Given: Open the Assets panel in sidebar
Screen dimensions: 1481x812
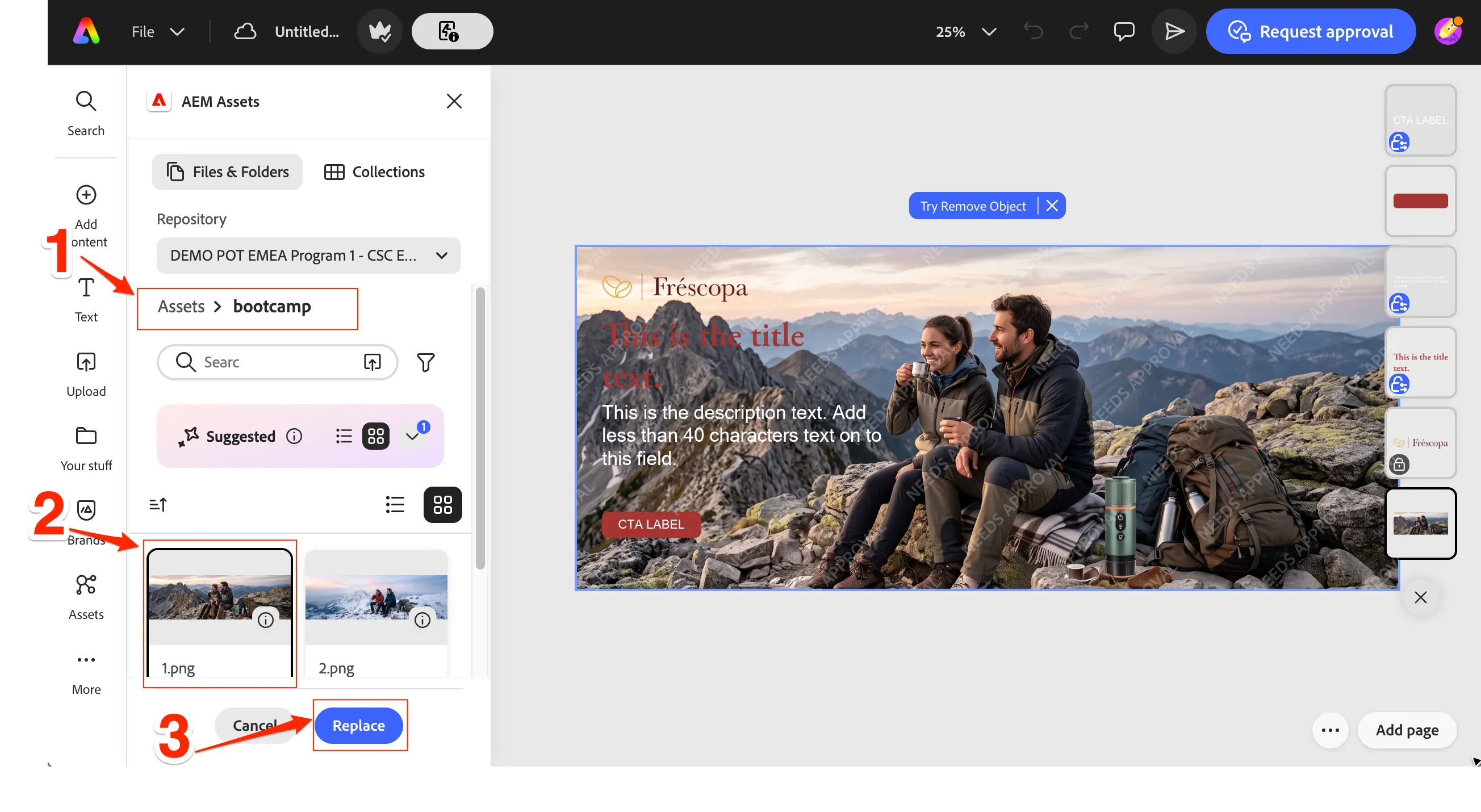Looking at the screenshot, I should 86,597.
